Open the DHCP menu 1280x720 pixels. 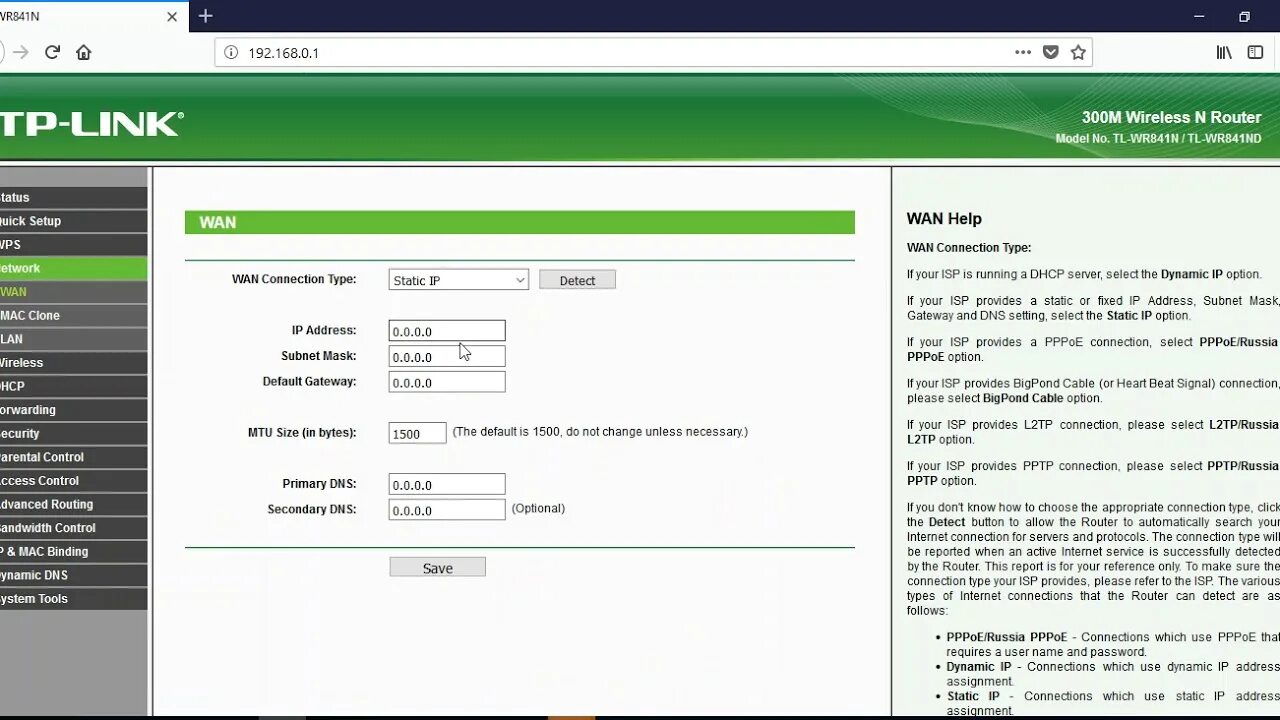tap(73, 386)
